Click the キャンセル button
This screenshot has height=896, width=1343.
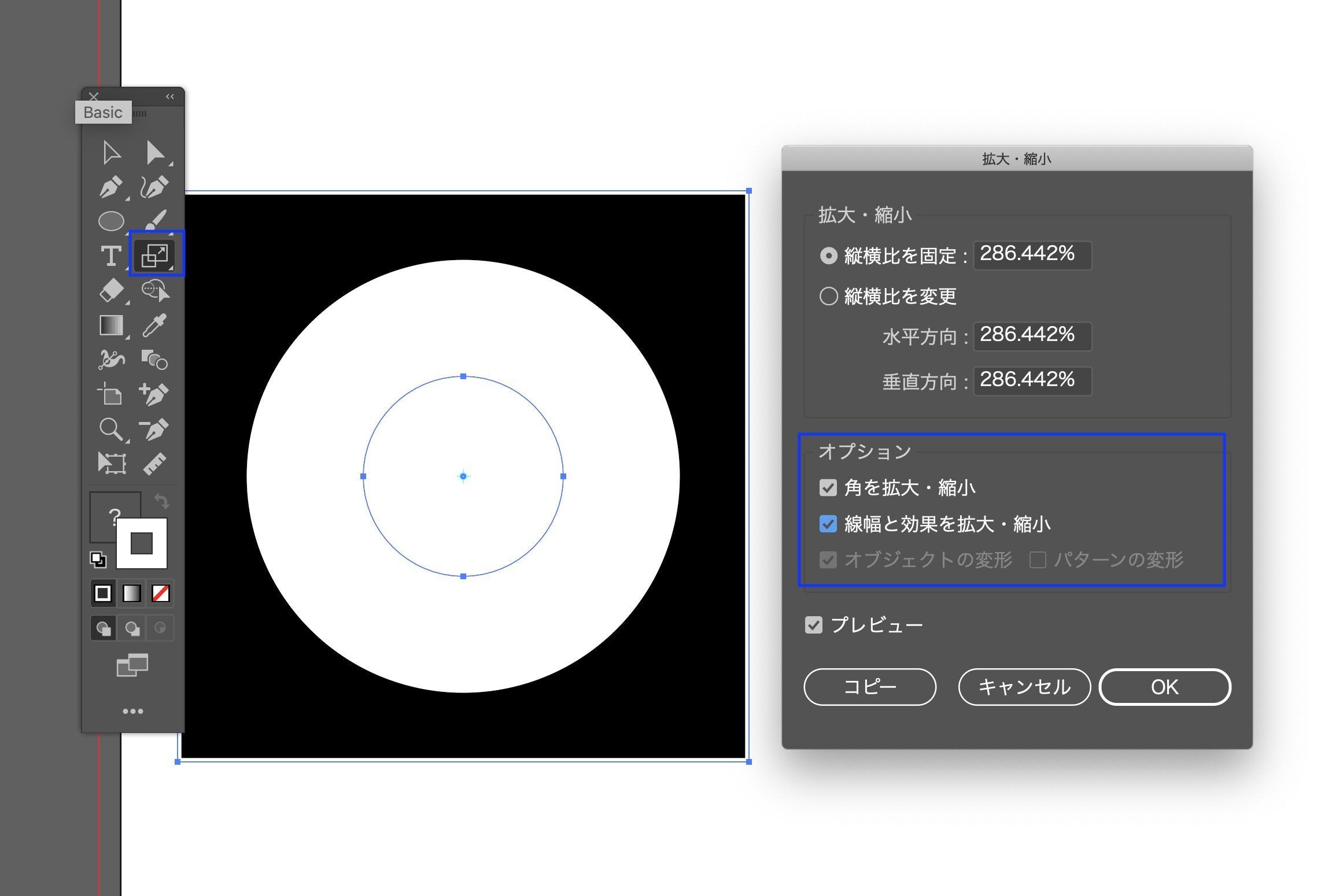click(1024, 687)
